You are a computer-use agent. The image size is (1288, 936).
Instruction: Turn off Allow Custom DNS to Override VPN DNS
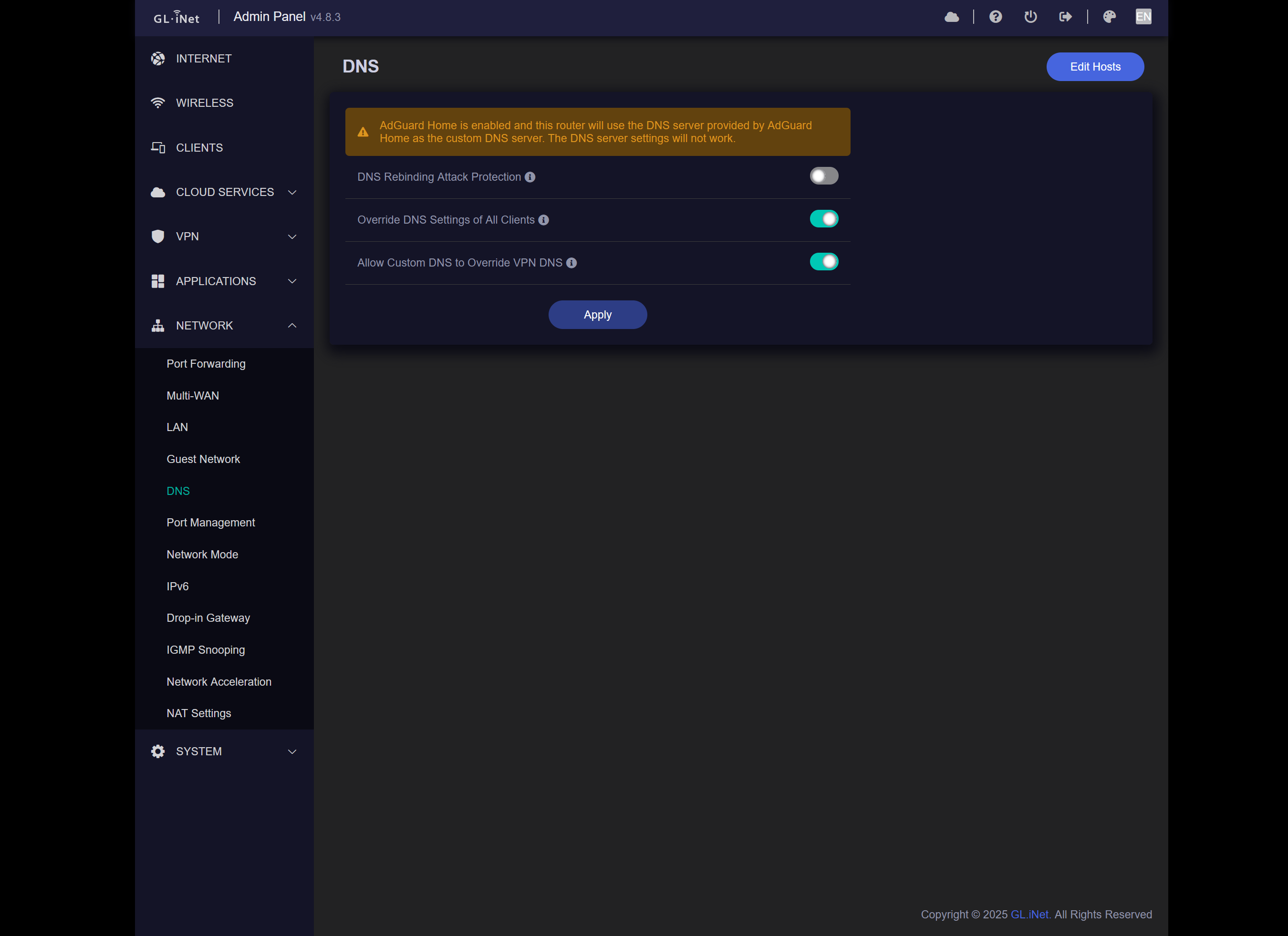click(823, 262)
